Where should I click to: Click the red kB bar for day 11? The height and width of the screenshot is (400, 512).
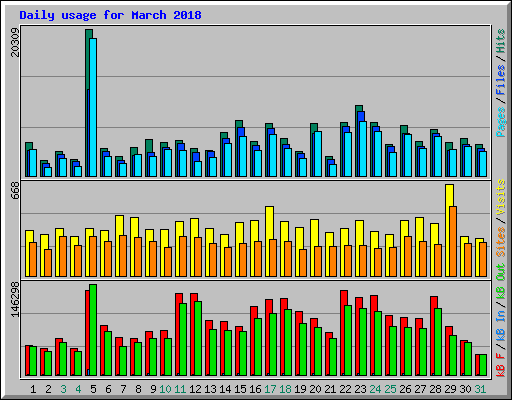178,334
